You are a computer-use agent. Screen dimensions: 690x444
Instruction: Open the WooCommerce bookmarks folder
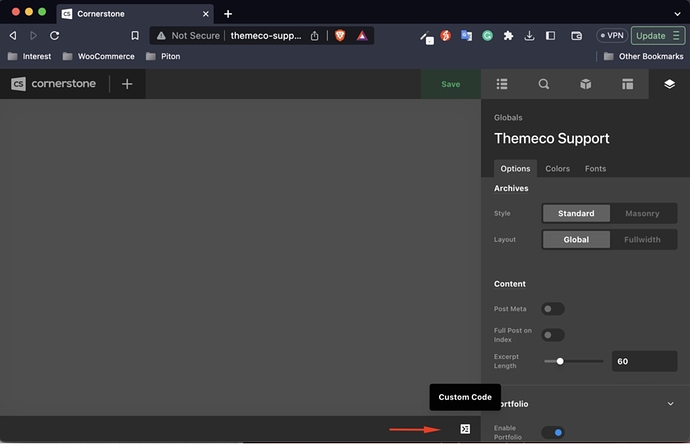99,56
